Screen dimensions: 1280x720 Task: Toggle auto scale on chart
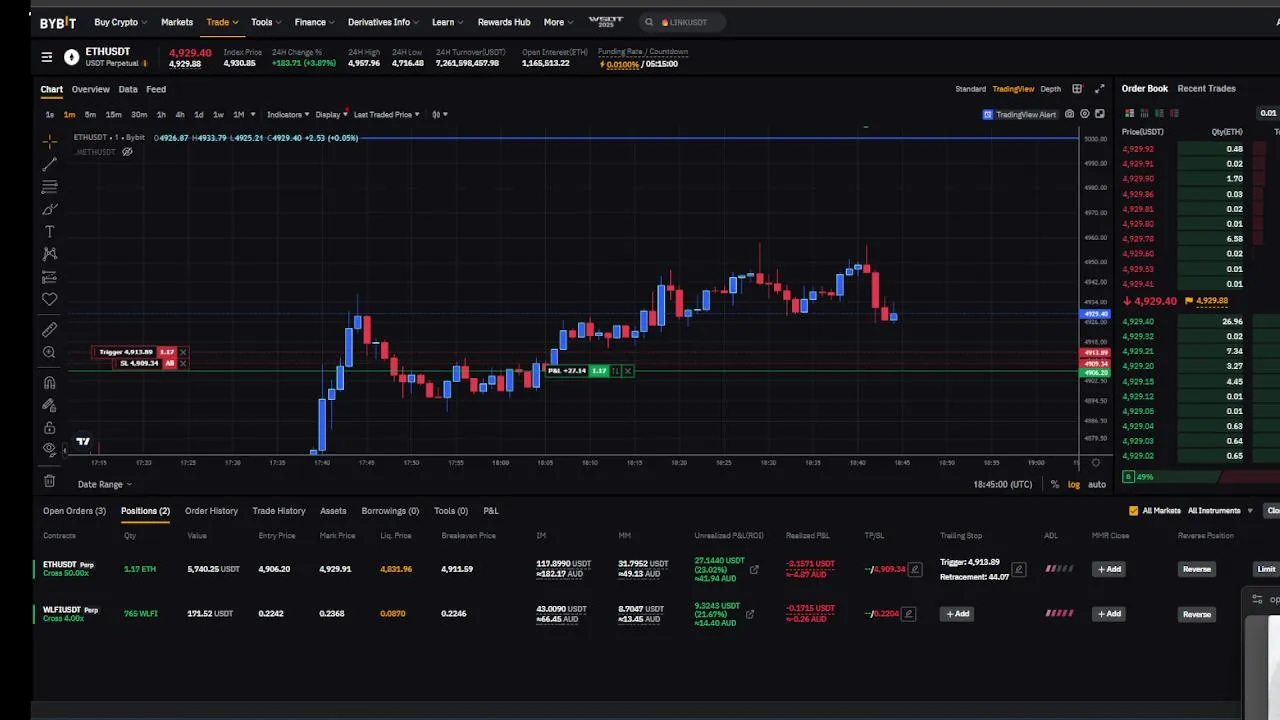click(x=1097, y=484)
